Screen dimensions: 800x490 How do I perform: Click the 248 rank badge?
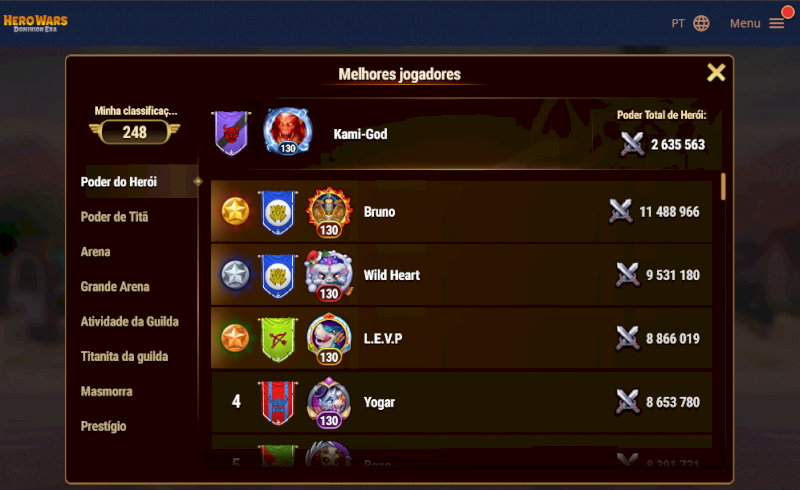click(x=135, y=132)
